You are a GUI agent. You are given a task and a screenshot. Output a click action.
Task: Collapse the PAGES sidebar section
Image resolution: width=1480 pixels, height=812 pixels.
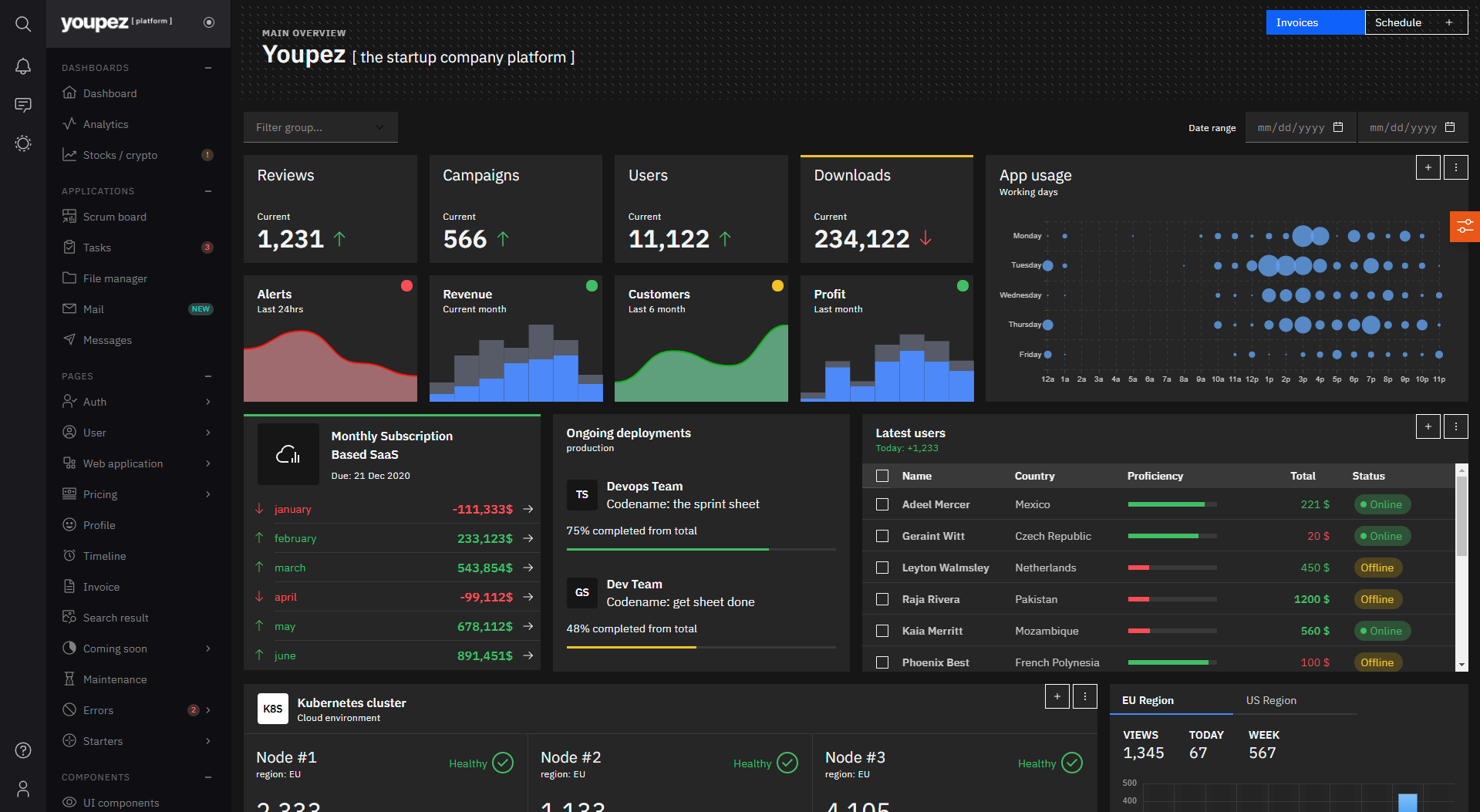coord(208,376)
